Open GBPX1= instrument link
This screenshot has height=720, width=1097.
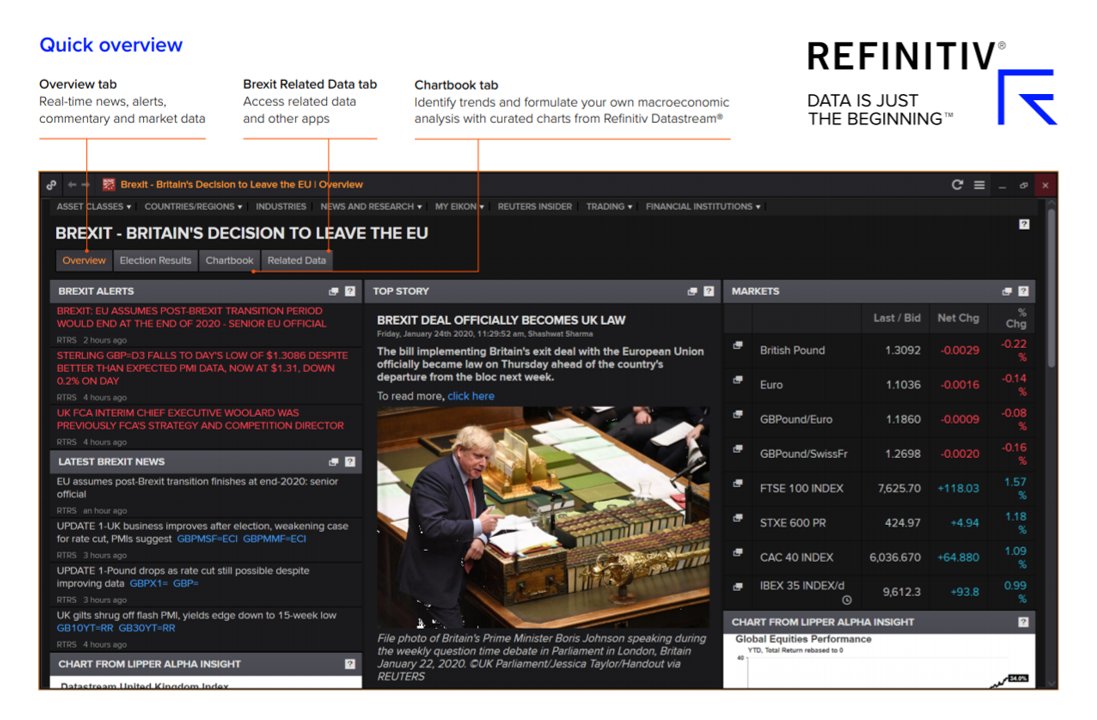pyautogui.click(x=147, y=584)
